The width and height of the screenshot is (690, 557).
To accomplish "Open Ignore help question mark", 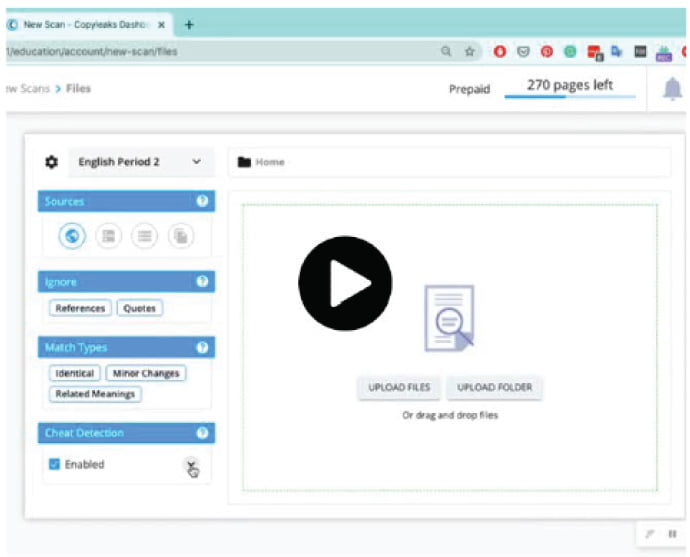I will click(x=202, y=281).
